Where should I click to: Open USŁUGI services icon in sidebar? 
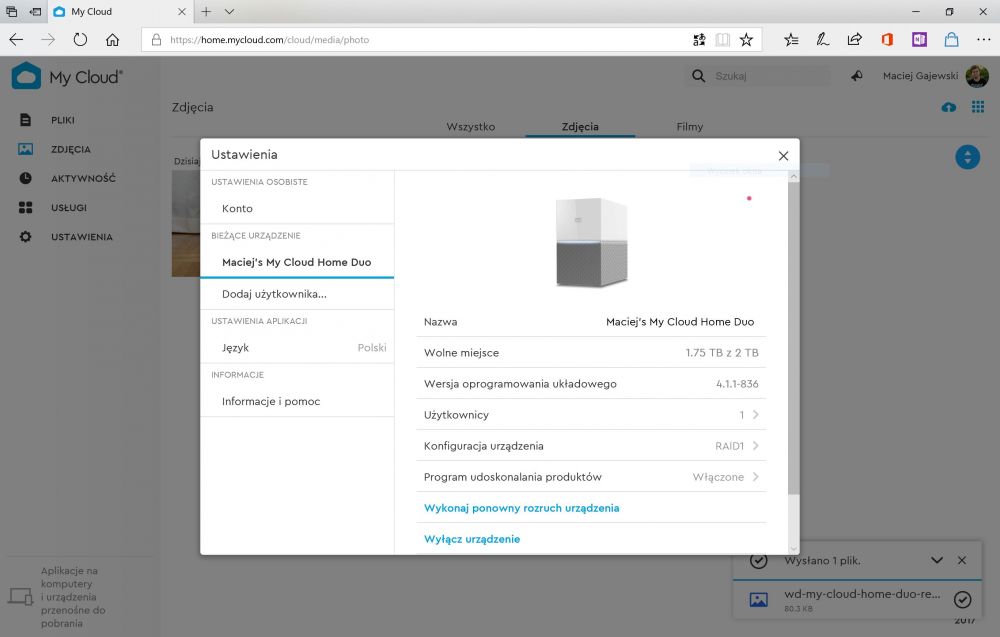tap(26, 207)
